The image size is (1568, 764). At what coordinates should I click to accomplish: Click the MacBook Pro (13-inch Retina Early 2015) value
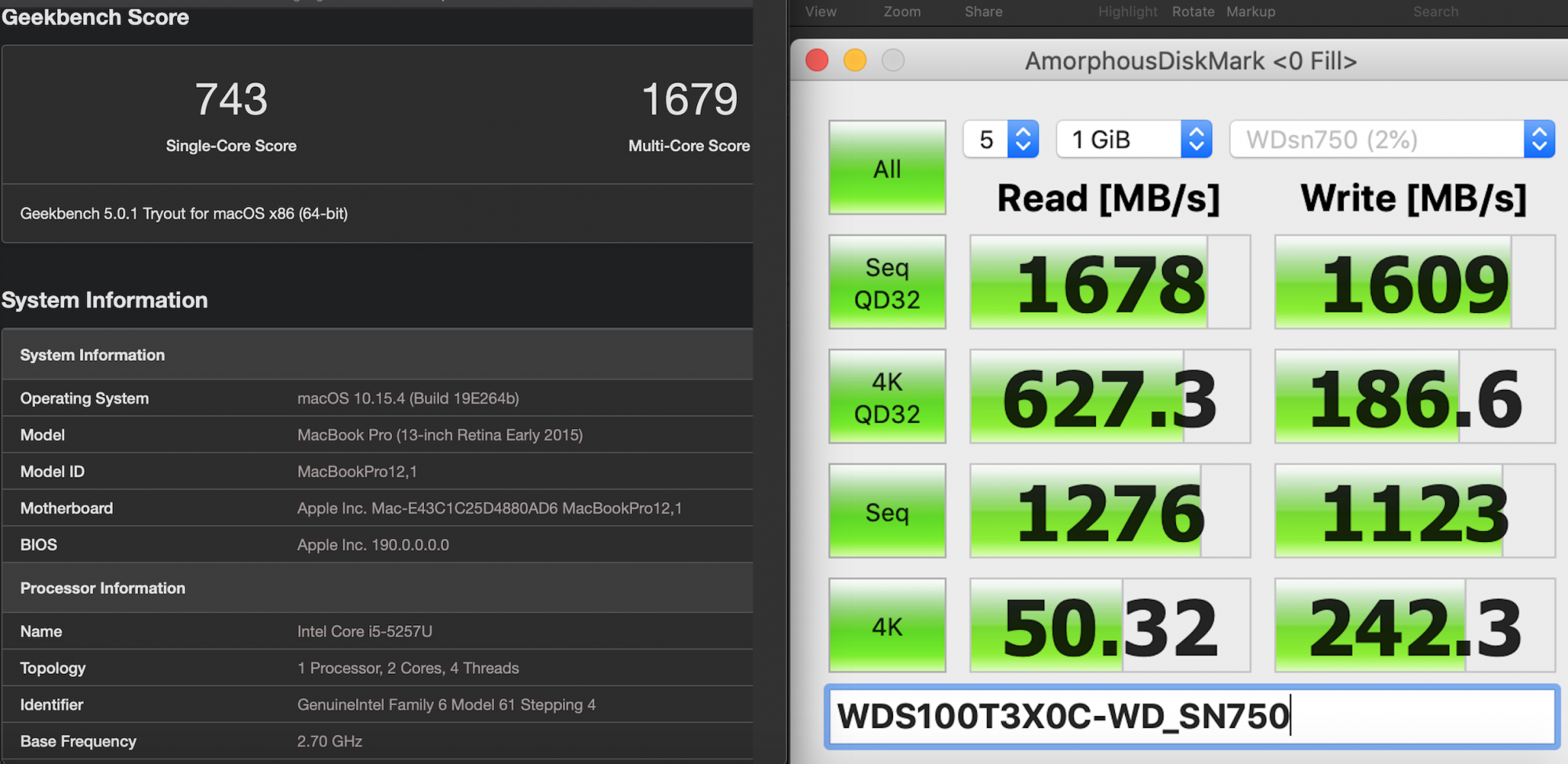pos(440,435)
